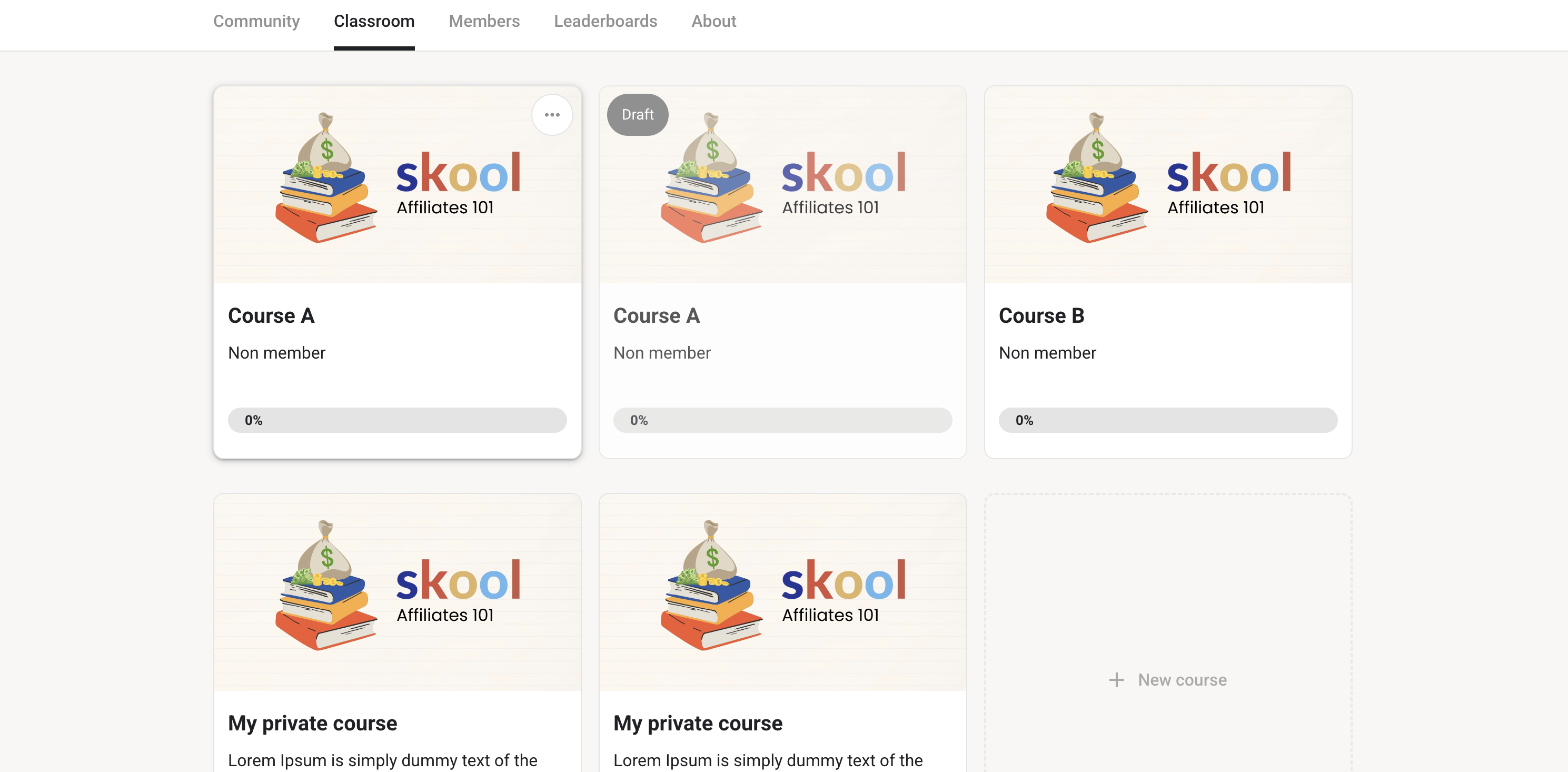Open the three-dot menu on Course A
The image size is (1568, 772).
[551, 114]
